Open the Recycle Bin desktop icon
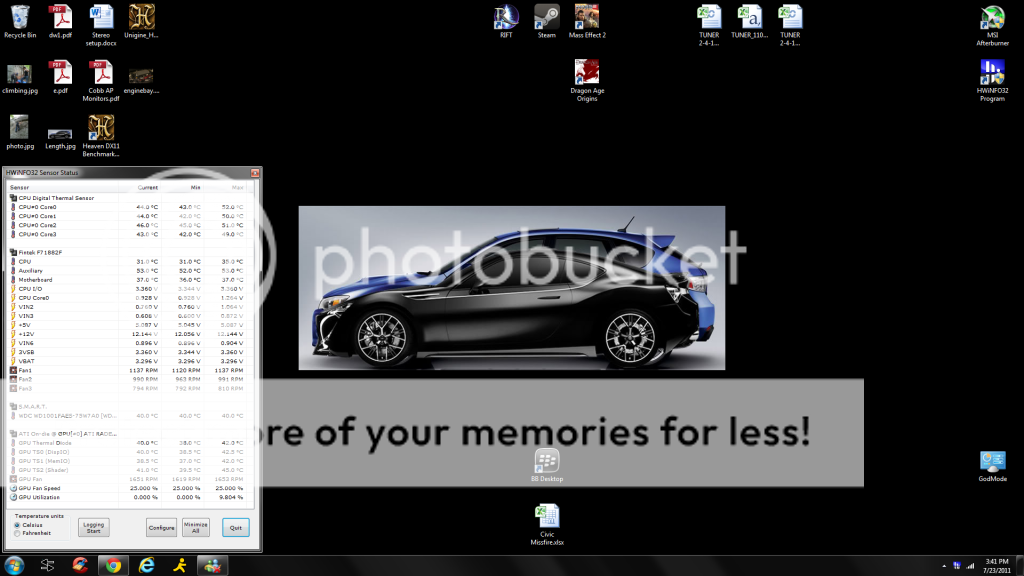1024x576 pixels. 20,22
